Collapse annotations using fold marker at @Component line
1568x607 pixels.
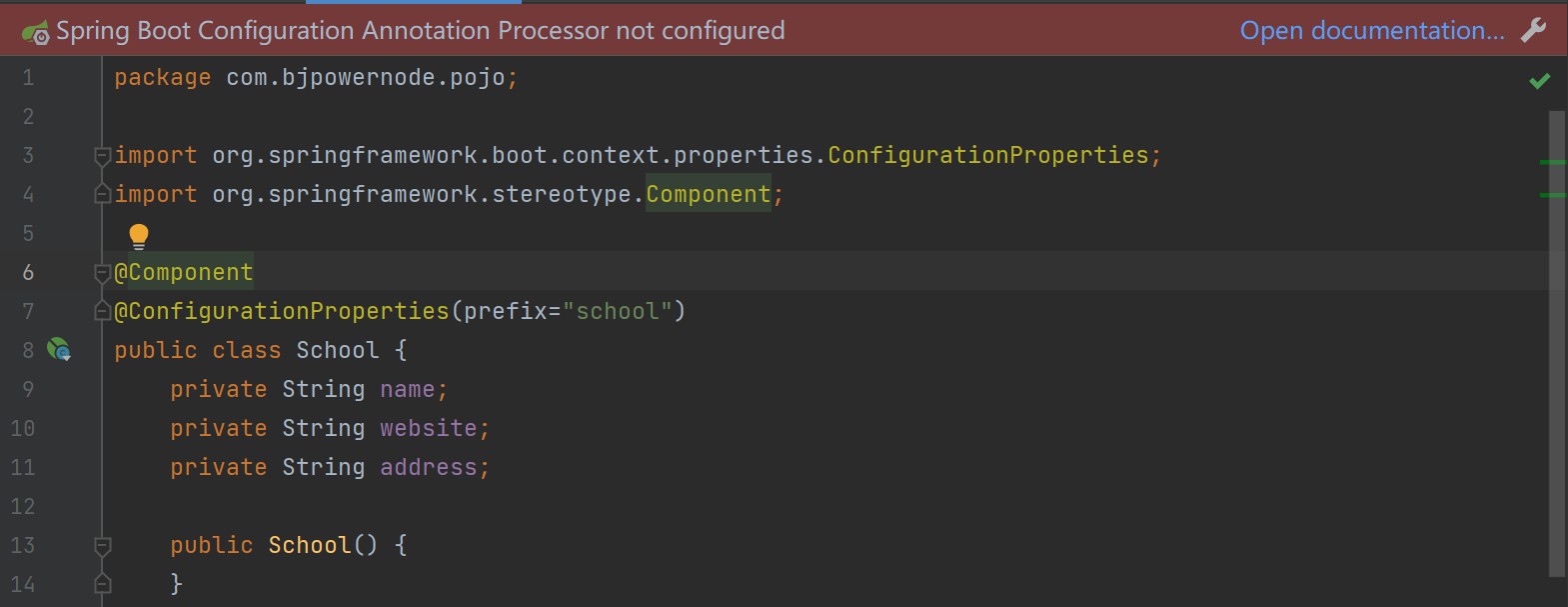click(x=102, y=272)
